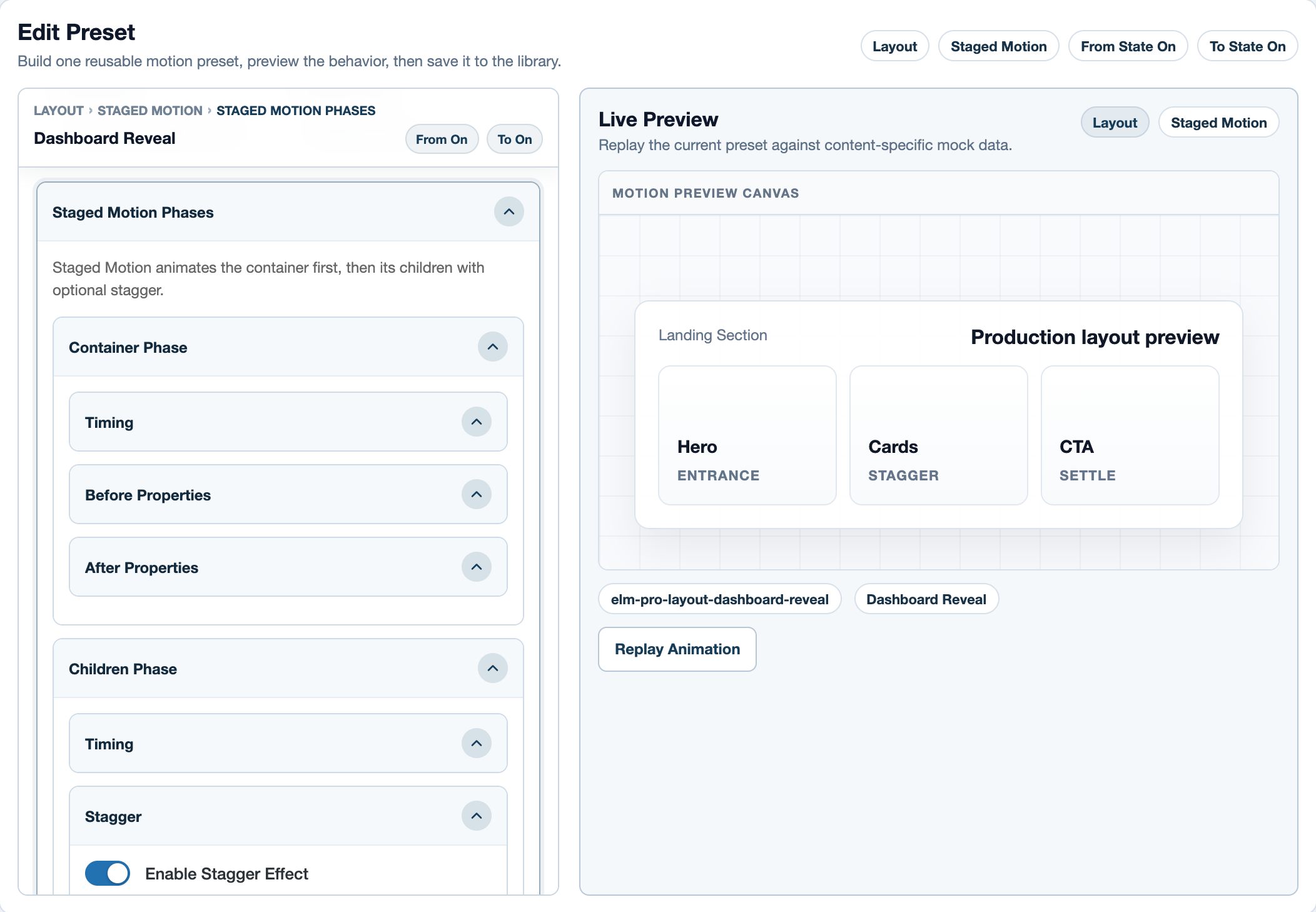Screen dimensions: 1316x912
Task: Click the Production layout preview heading
Action: click(1095, 337)
